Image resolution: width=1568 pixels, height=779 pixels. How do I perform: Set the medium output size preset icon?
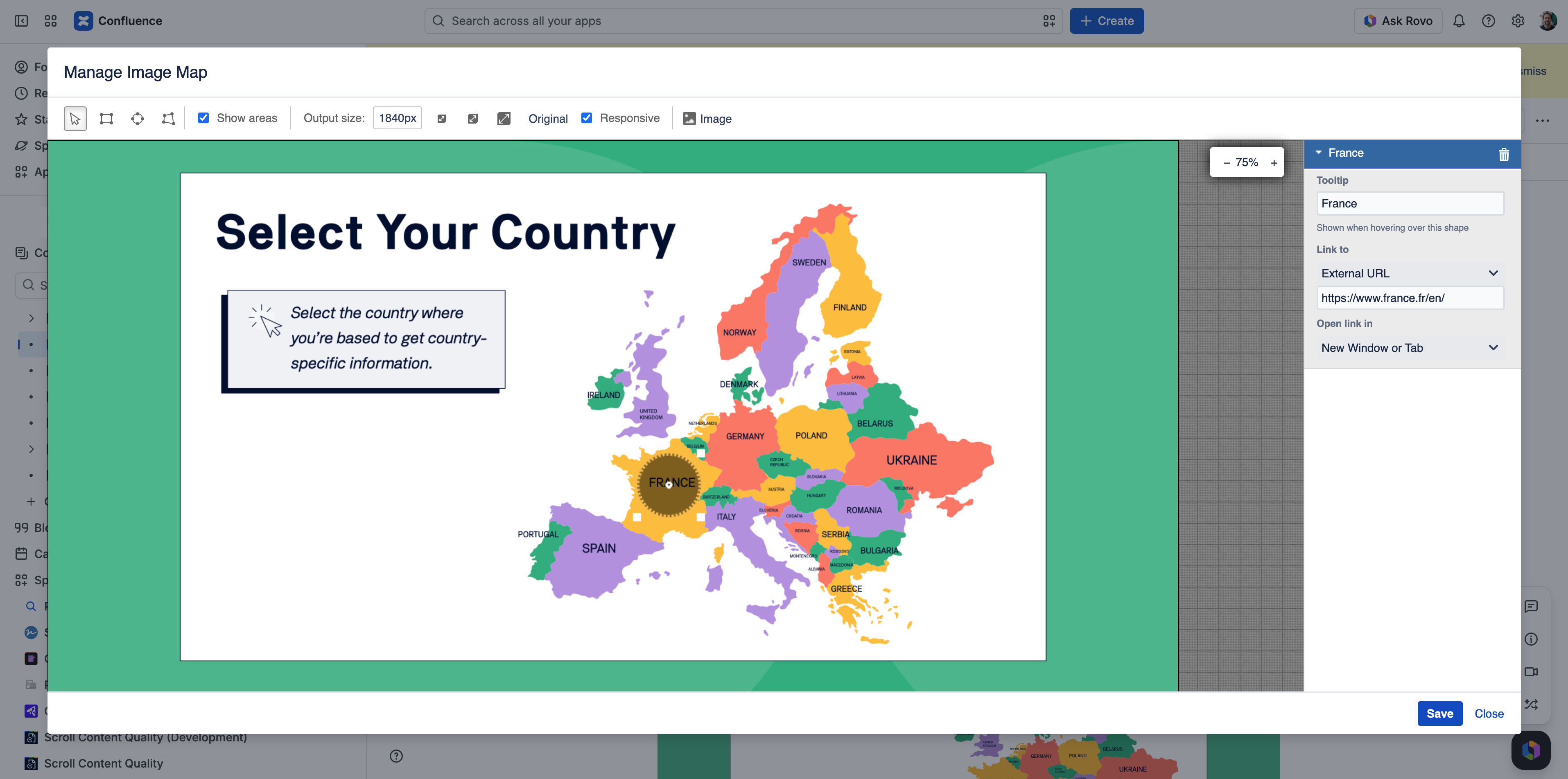click(473, 119)
